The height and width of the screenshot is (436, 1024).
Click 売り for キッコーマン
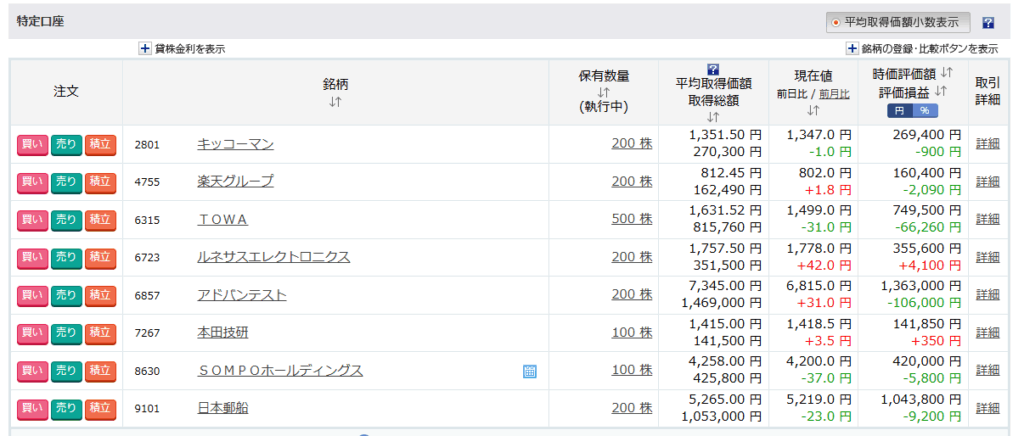coord(66,144)
